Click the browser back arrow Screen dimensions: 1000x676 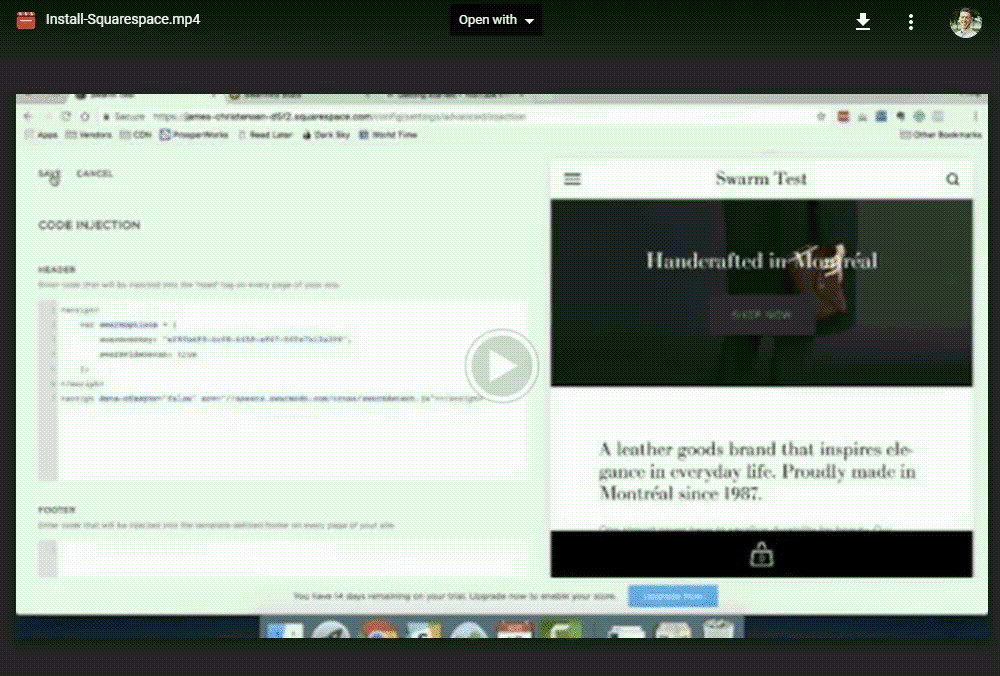tap(27, 116)
